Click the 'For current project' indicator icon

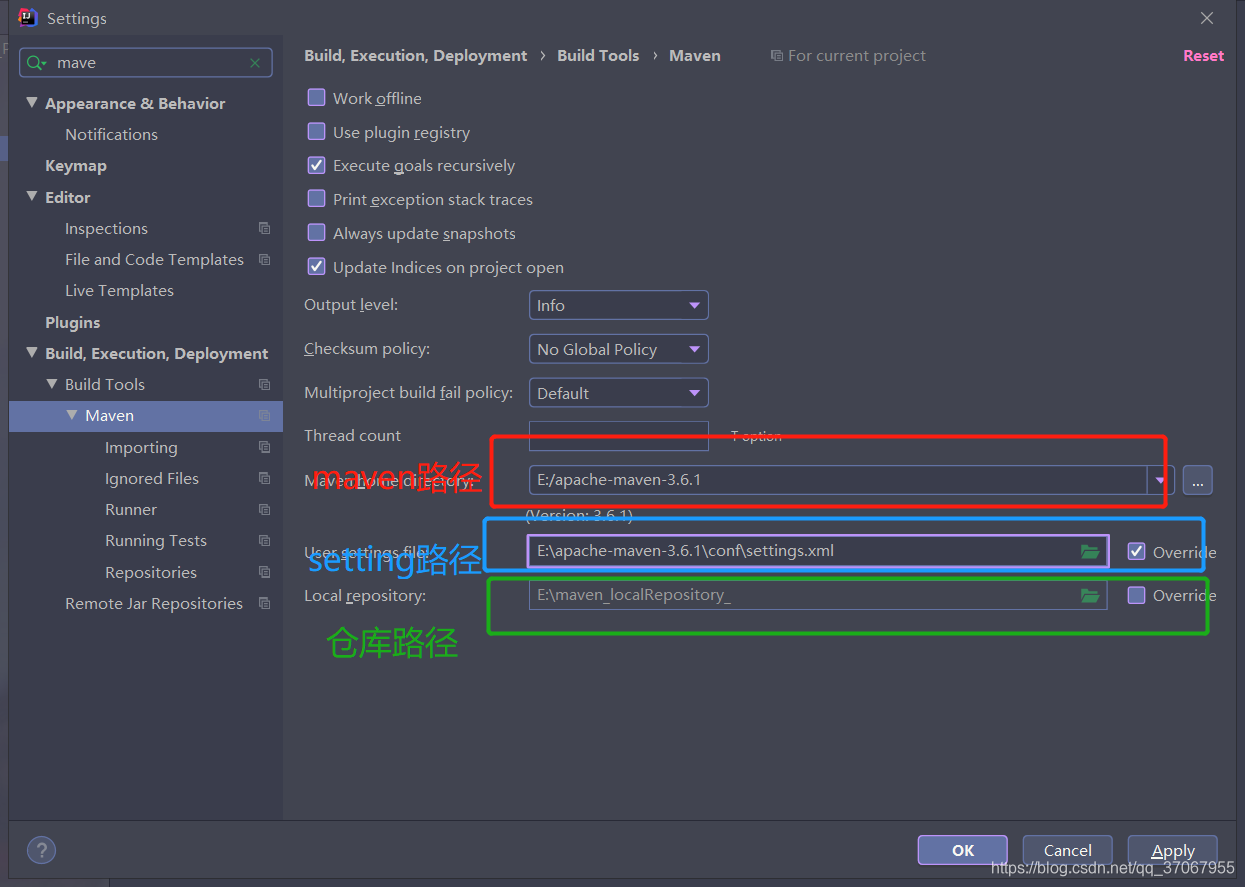point(776,56)
